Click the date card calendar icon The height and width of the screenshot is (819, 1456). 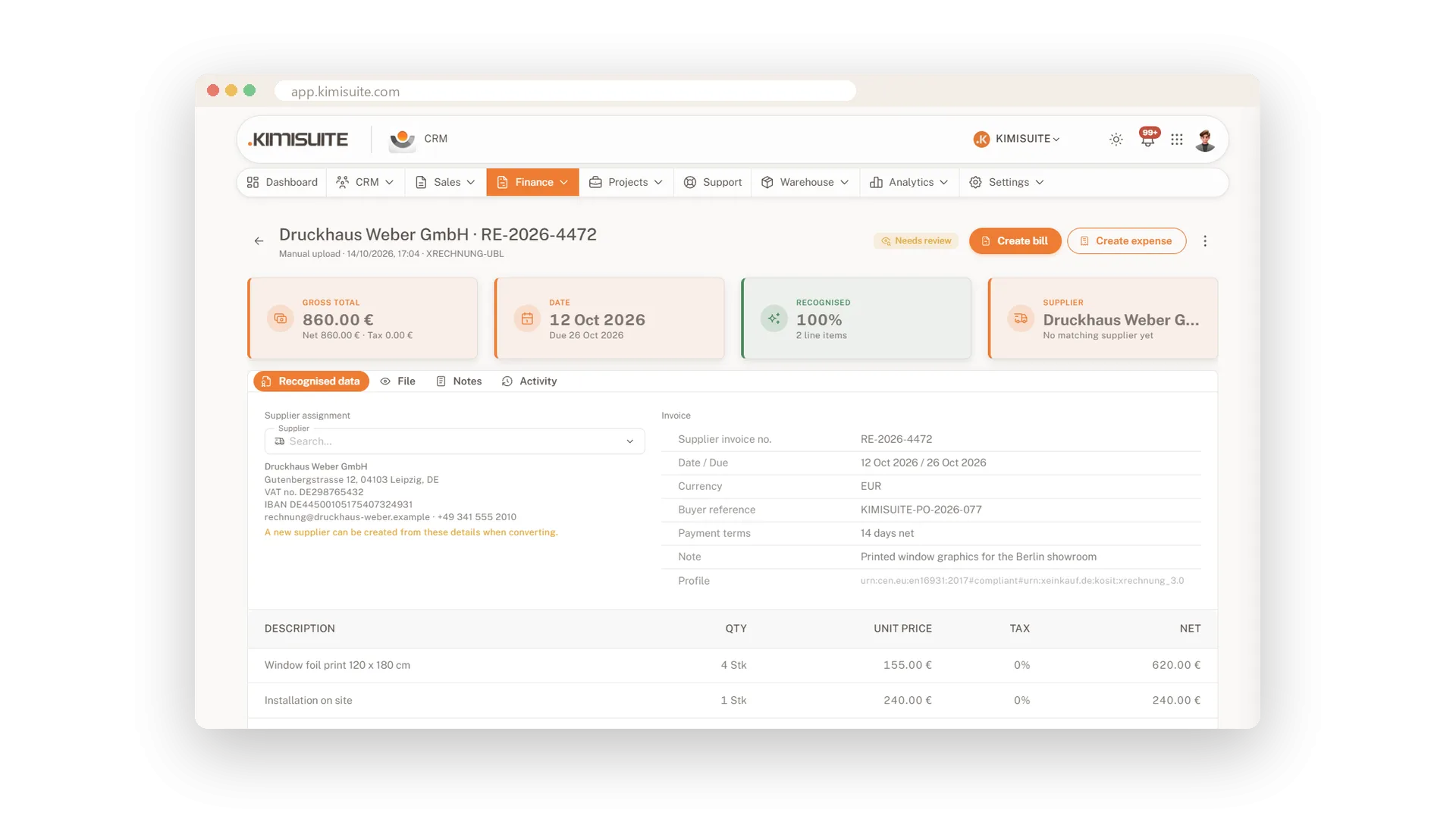click(x=527, y=318)
